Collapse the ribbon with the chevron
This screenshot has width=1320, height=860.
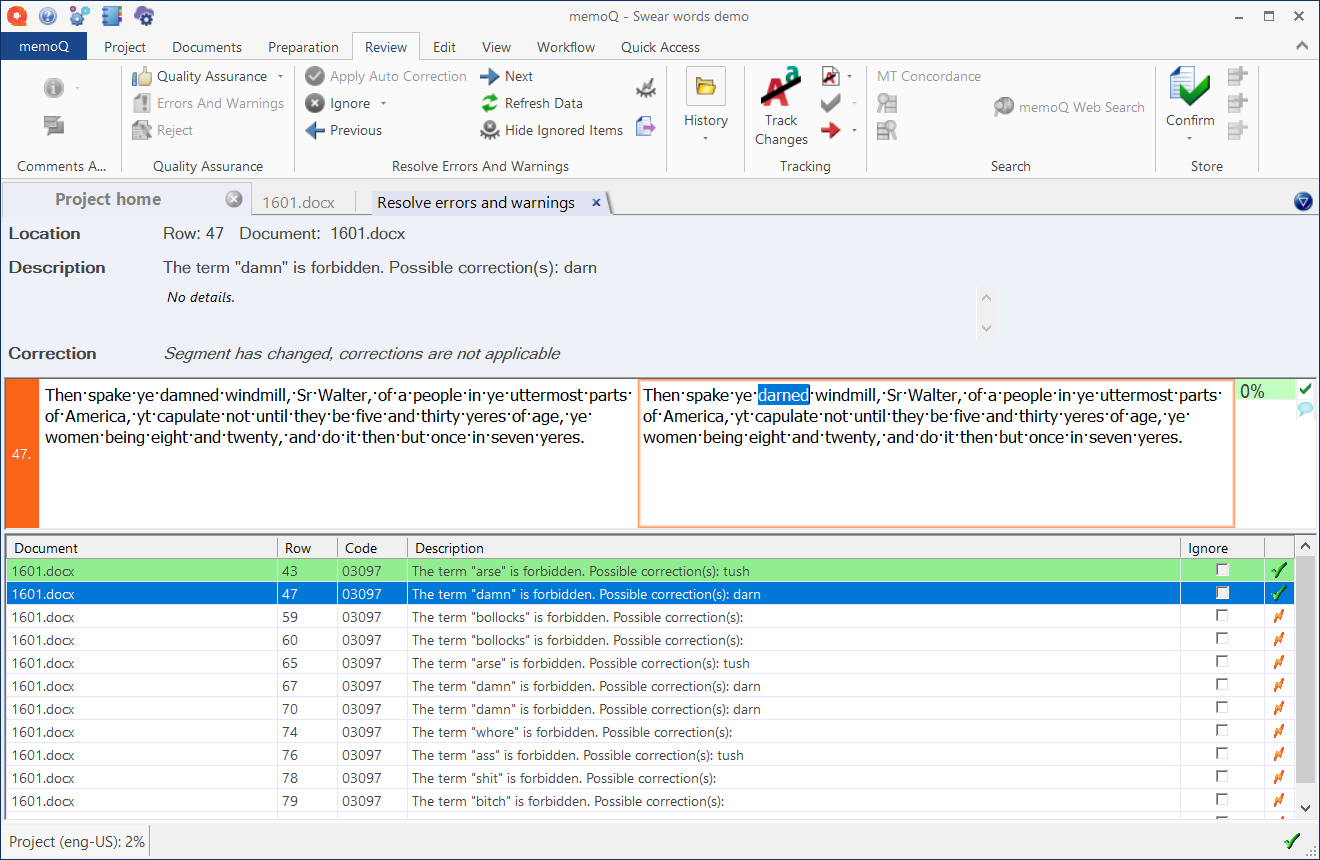tap(1302, 46)
